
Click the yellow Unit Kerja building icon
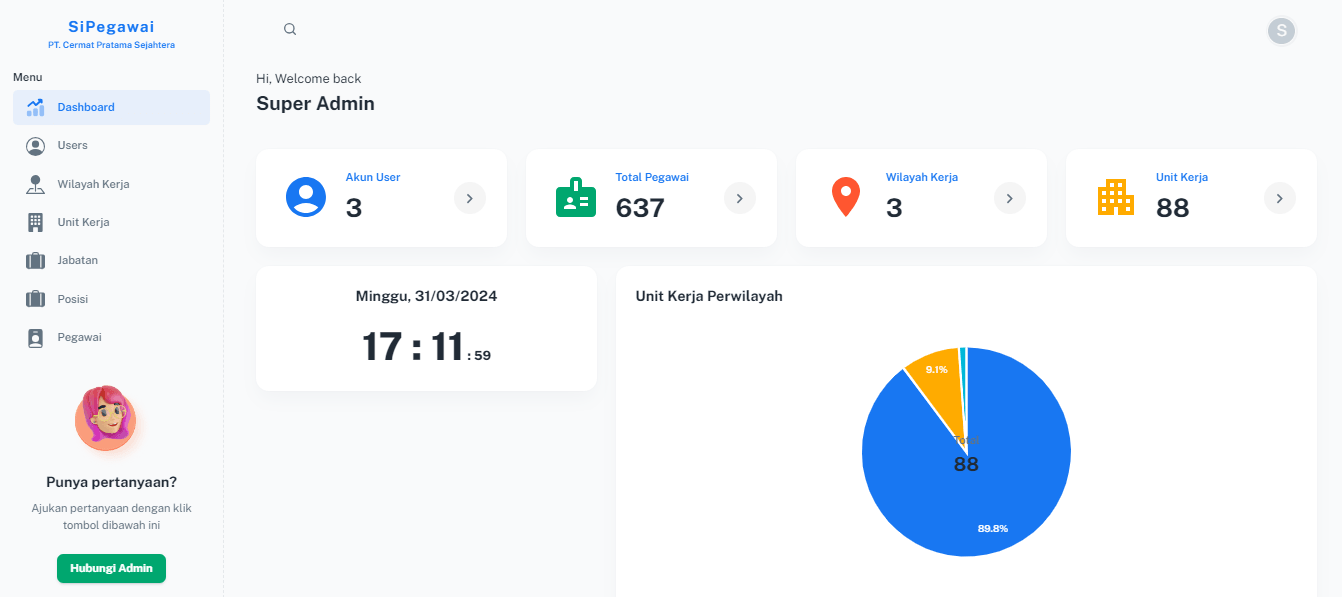tap(1116, 198)
